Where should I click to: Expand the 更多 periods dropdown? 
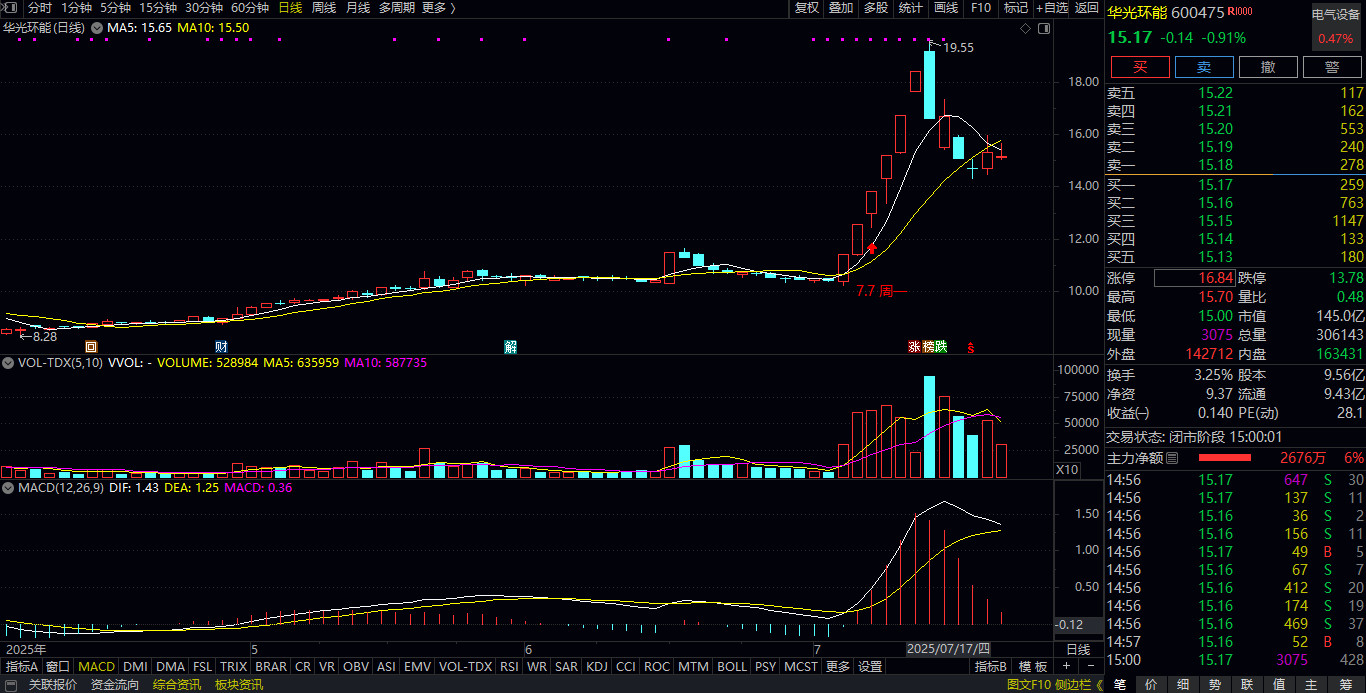[438, 8]
